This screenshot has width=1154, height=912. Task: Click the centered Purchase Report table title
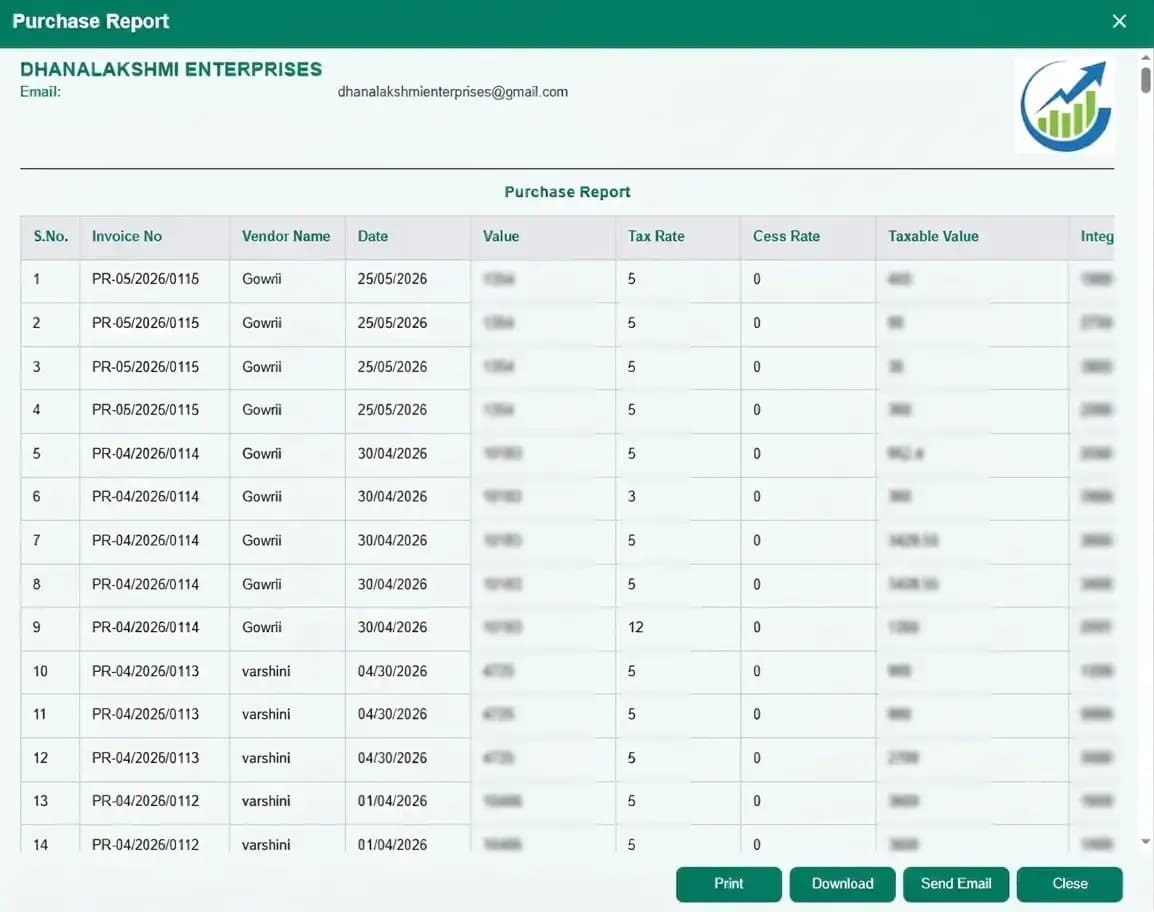click(x=567, y=192)
